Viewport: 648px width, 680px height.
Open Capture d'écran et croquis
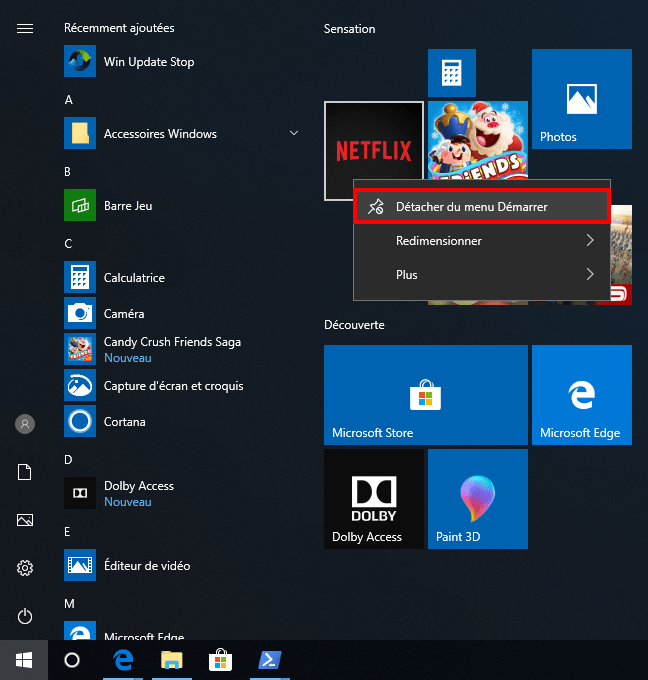(182, 385)
